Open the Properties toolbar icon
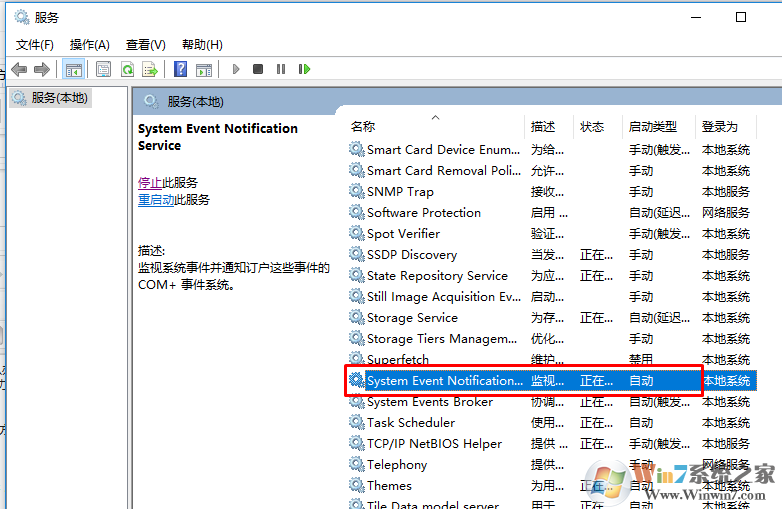782x509 pixels. coord(103,69)
